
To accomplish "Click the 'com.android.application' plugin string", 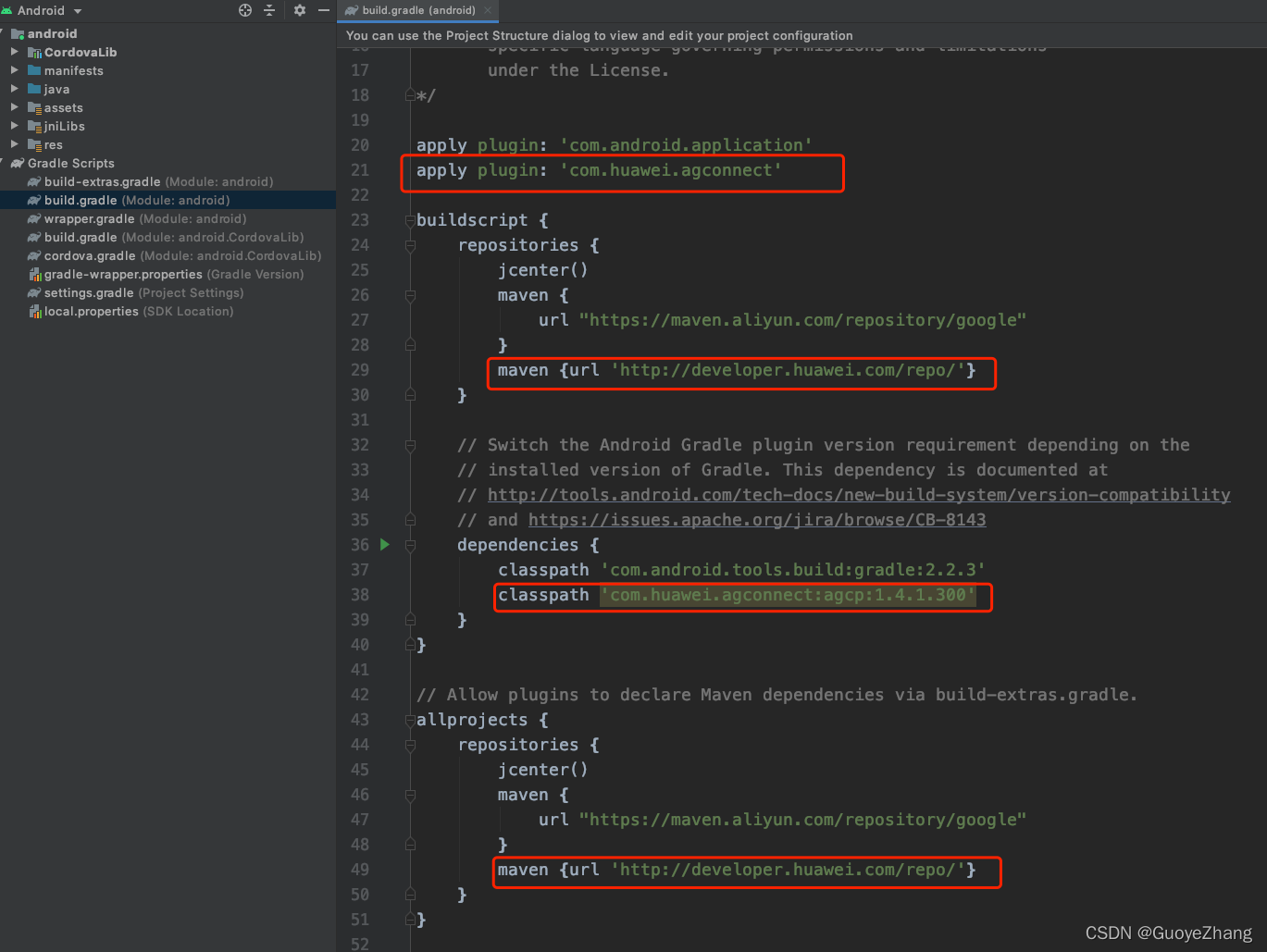I will click(686, 145).
